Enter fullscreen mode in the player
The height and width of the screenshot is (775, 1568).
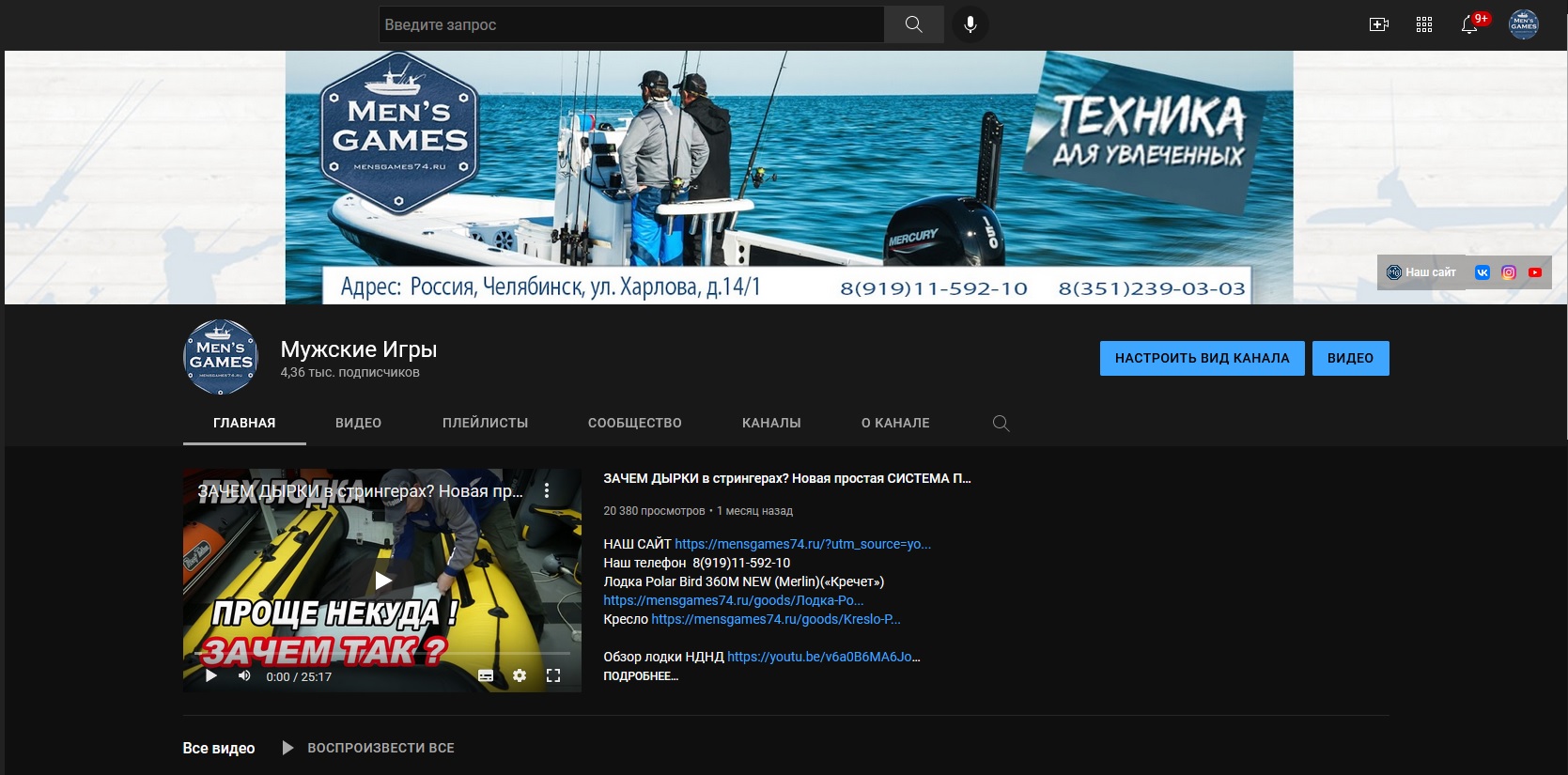tap(553, 675)
